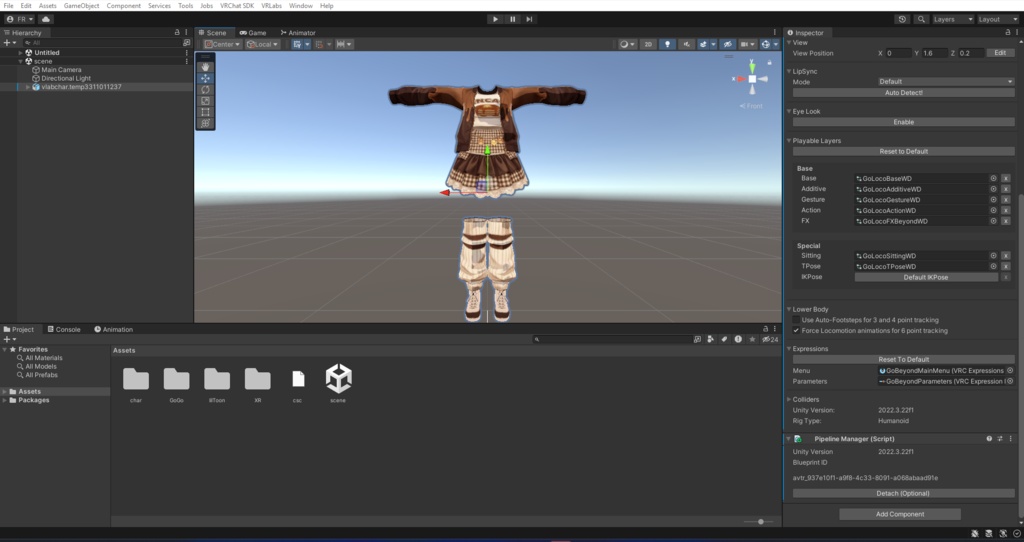Enable Use Auto-Footsteps for 3 and 4 point tracking

(796, 320)
